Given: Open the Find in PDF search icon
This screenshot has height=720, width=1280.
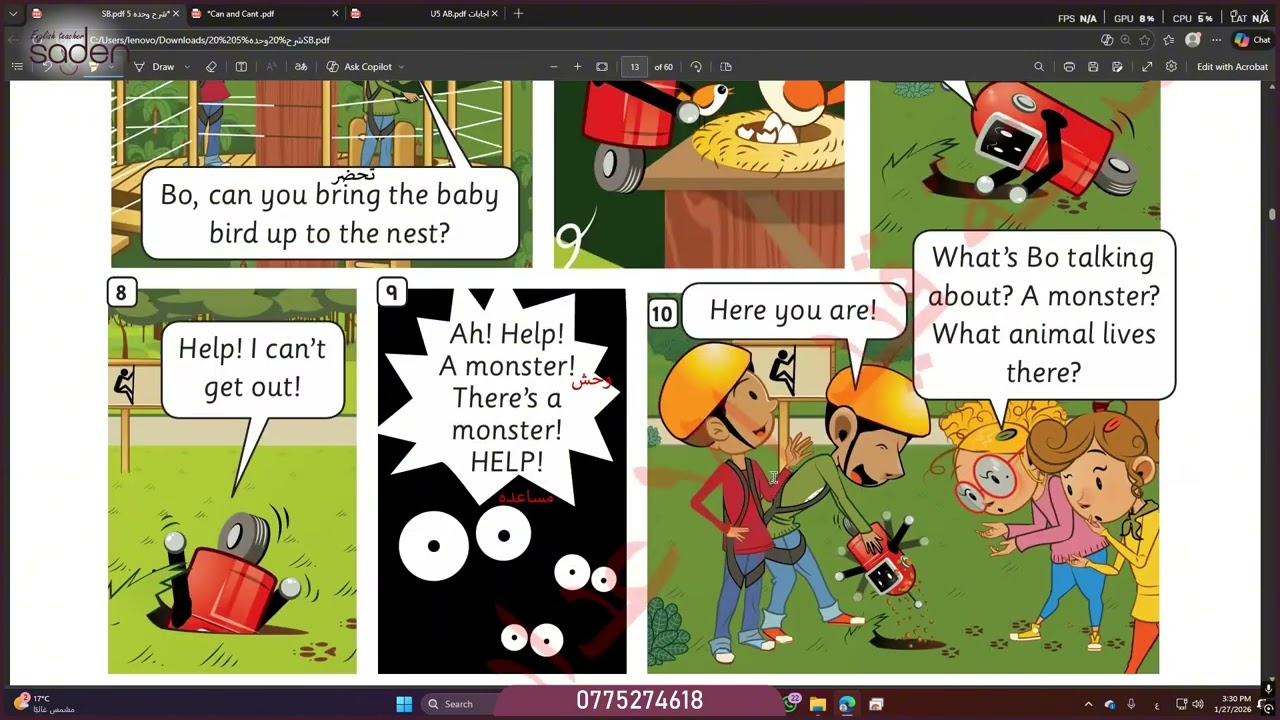Looking at the screenshot, I should pos(1039,67).
